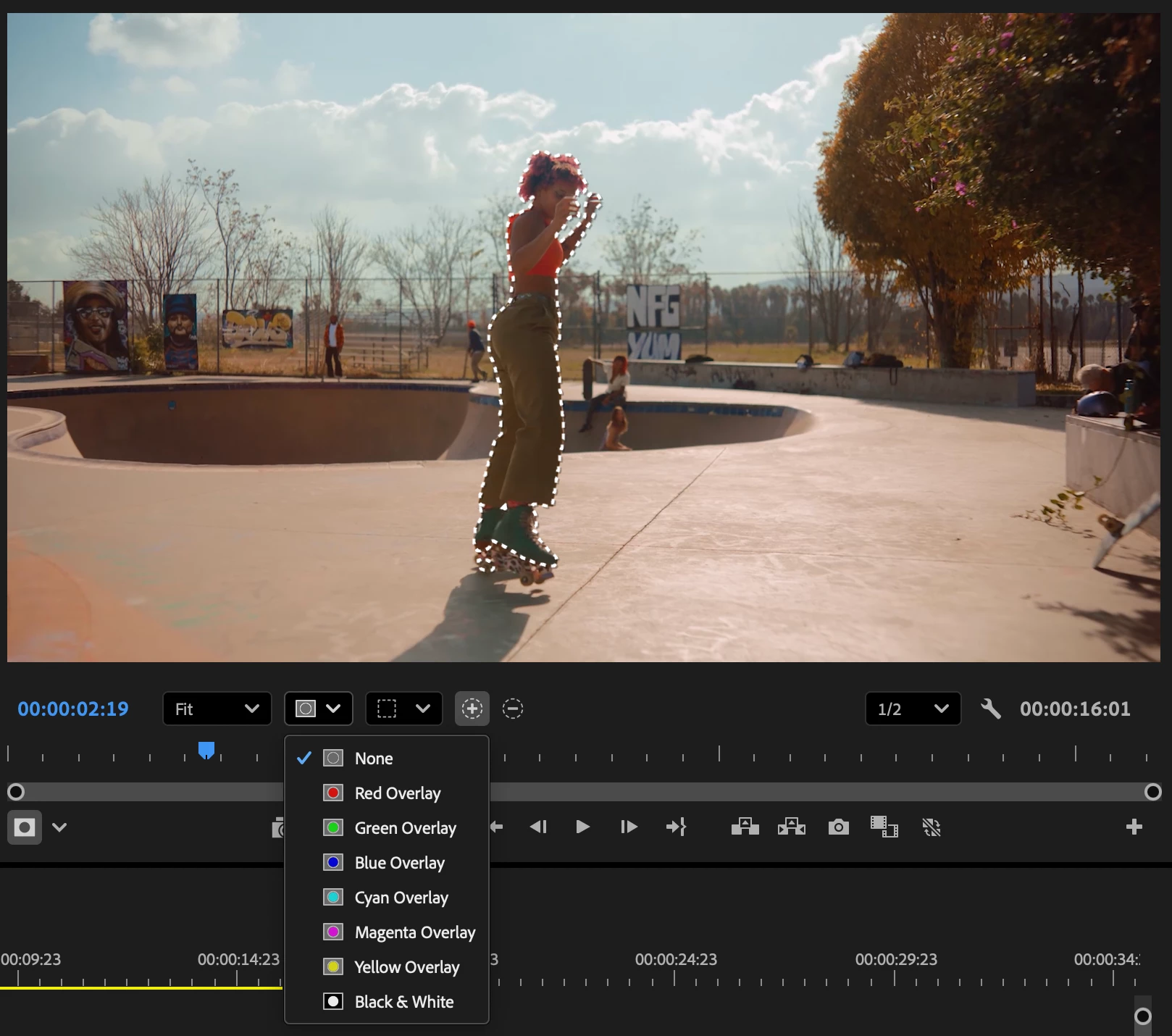
Task: Click the blue playhead marker
Action: pyautogui.click(x=206, y=750)
